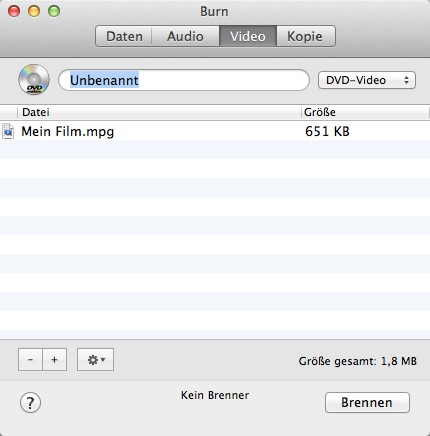The width and height of the screenshot is (430, 436).
Task: Select the Video tab
Action: [248, 36]
